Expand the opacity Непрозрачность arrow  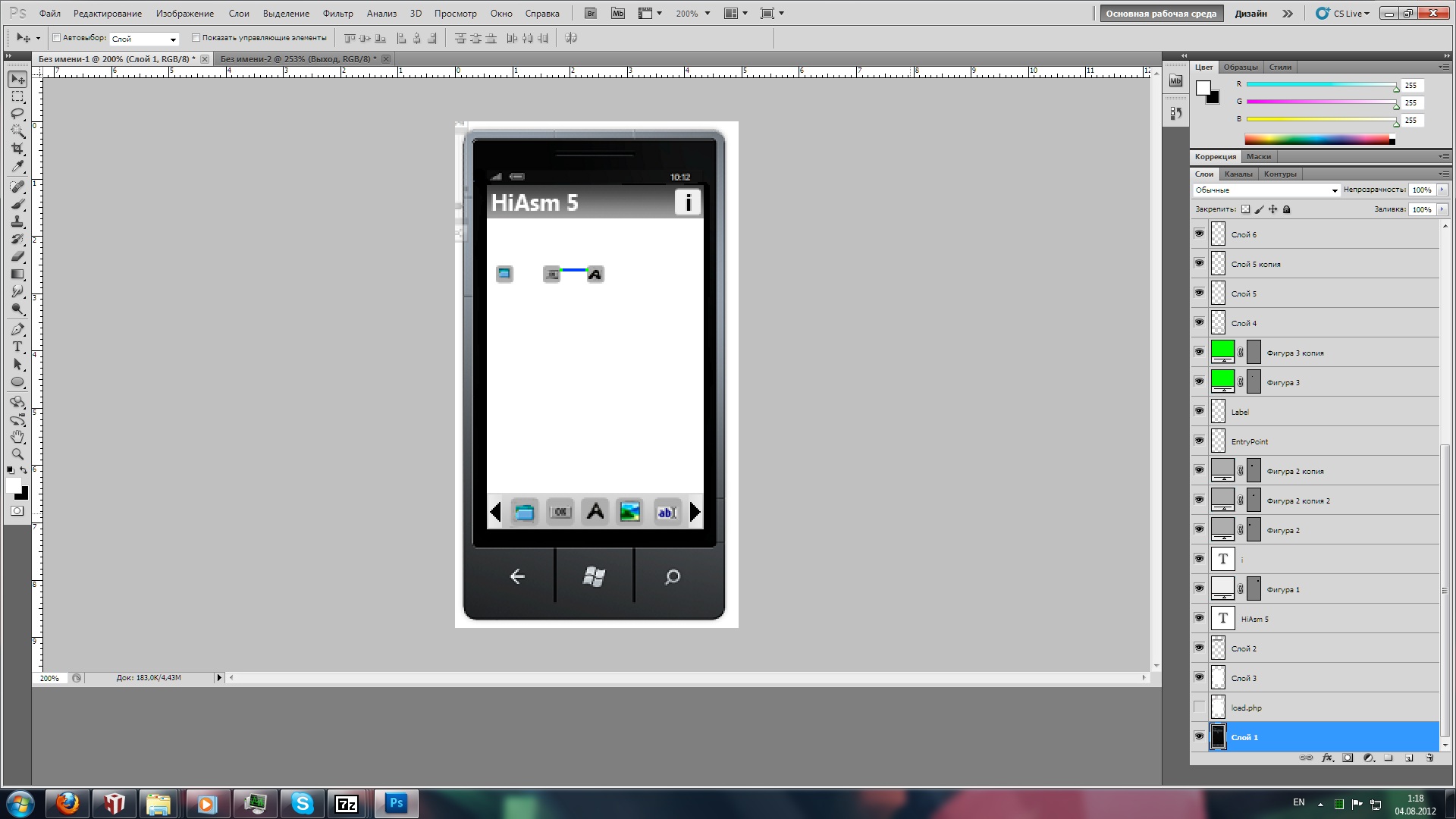[1442, 190]
